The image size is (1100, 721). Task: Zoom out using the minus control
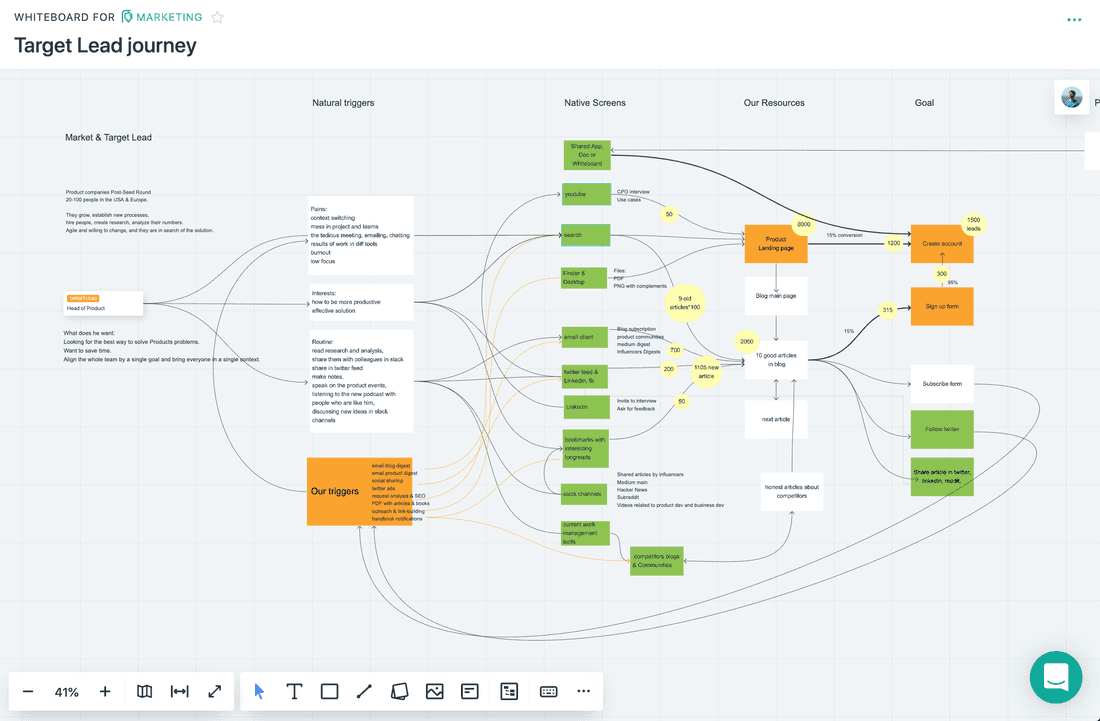click(27, 691)
